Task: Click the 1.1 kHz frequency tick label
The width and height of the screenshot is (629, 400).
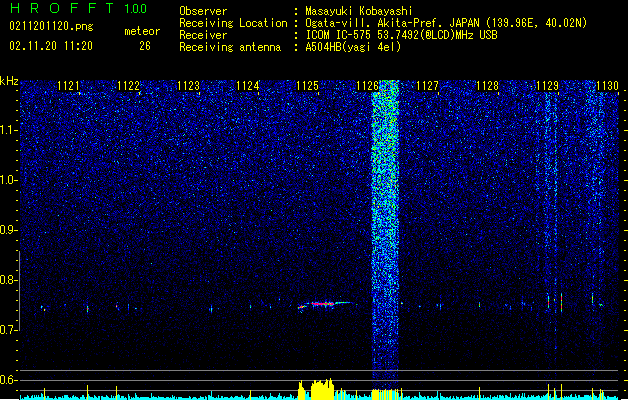Action: 8,130
